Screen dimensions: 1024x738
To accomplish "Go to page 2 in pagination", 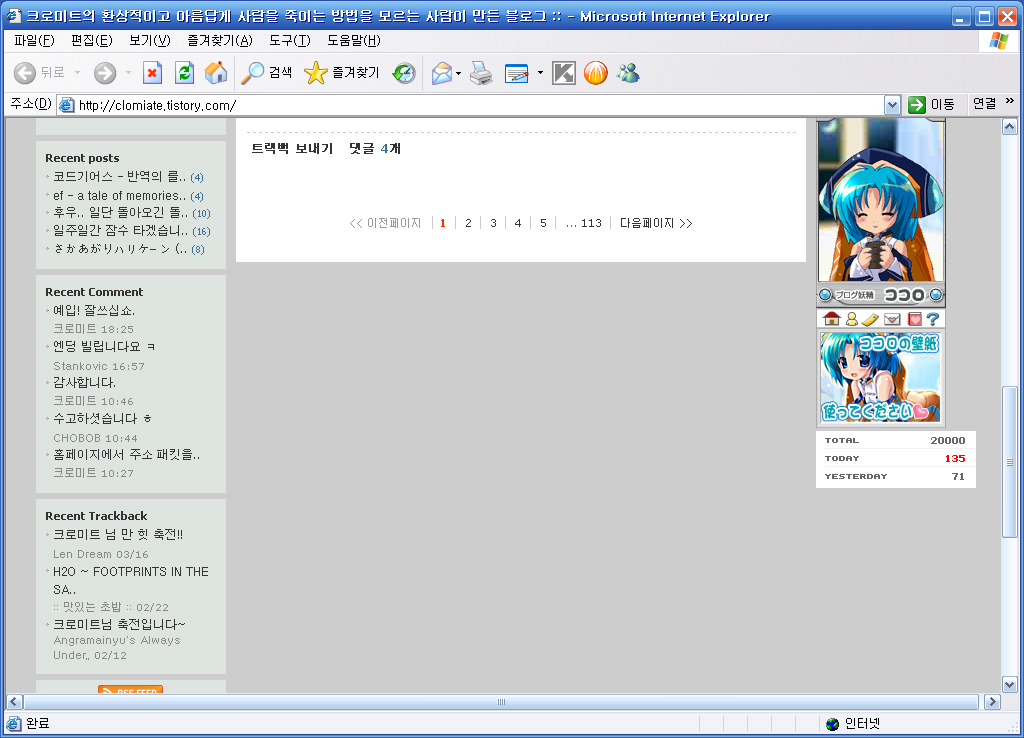I will pyautogui.click(x=468, y=223).
